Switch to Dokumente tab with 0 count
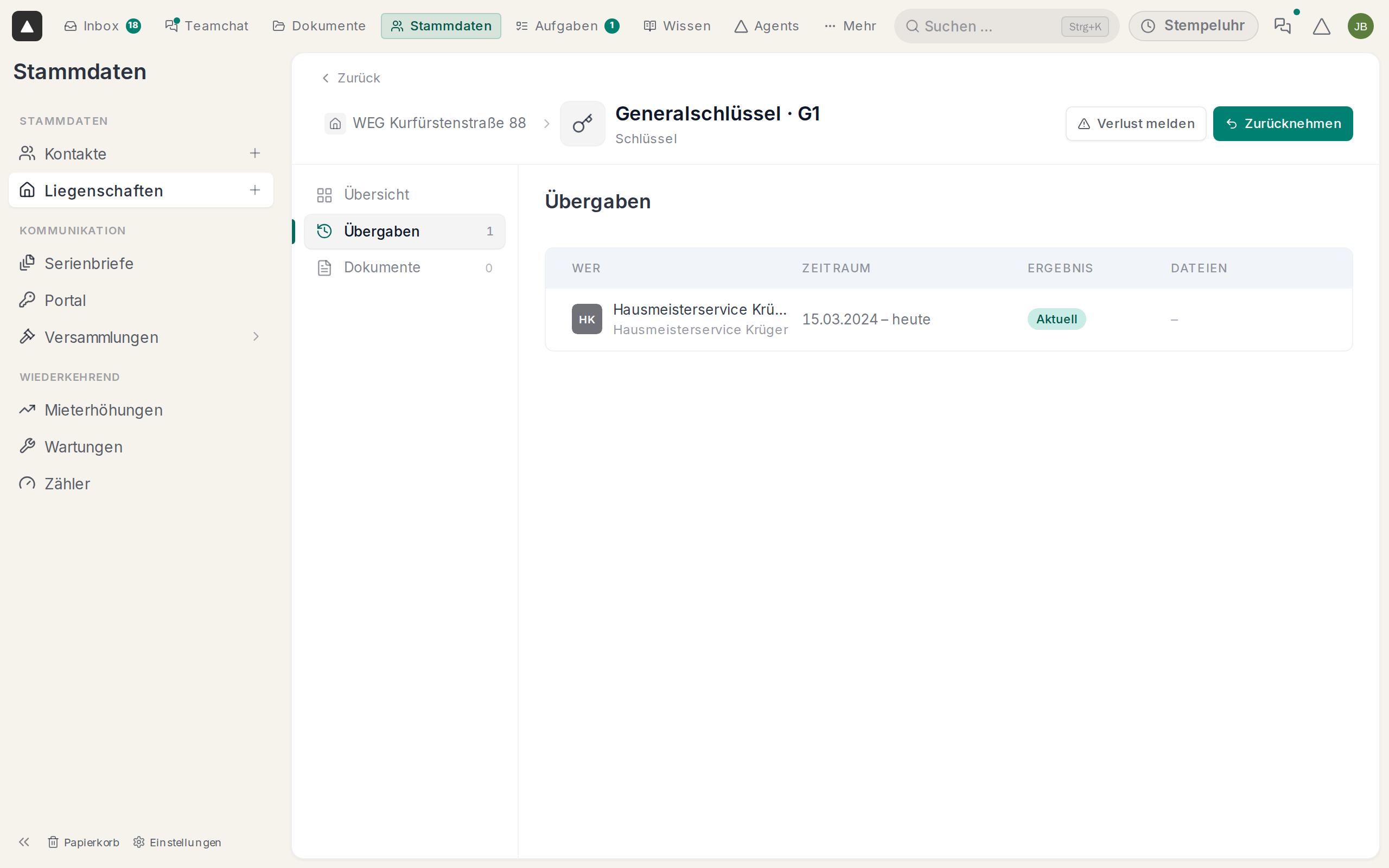1389x868 pixels. [405, 267]
